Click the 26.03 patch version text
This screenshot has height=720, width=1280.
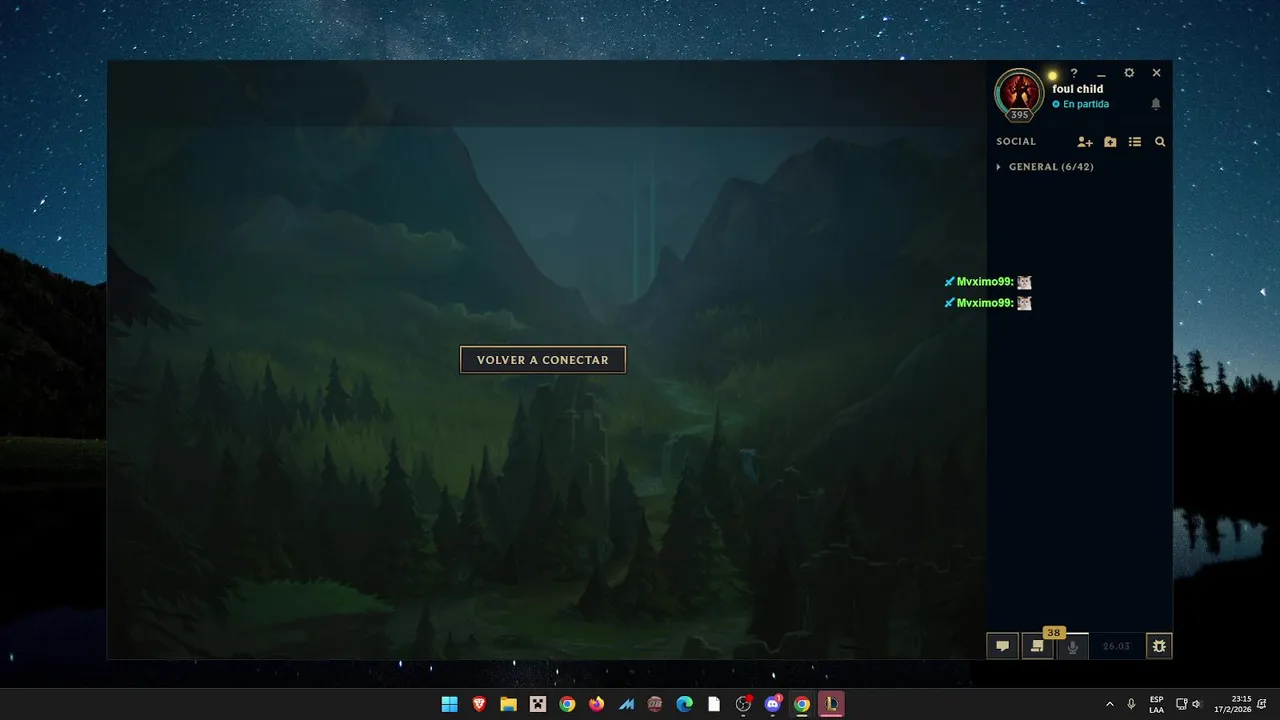tap(1116, 646)
